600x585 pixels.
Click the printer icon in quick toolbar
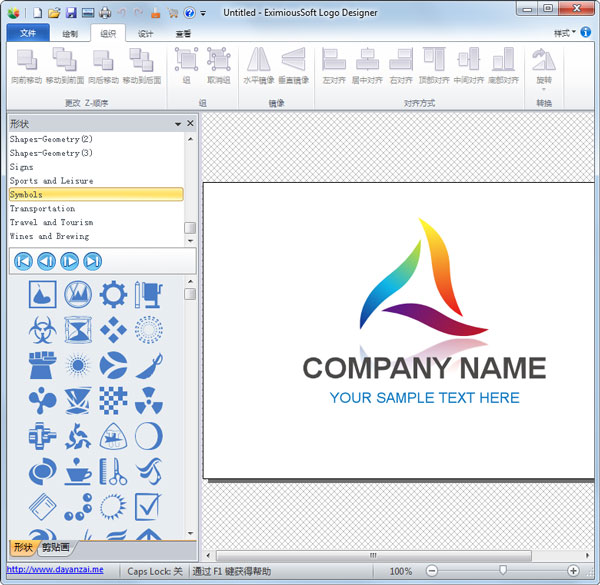[105, 13]
